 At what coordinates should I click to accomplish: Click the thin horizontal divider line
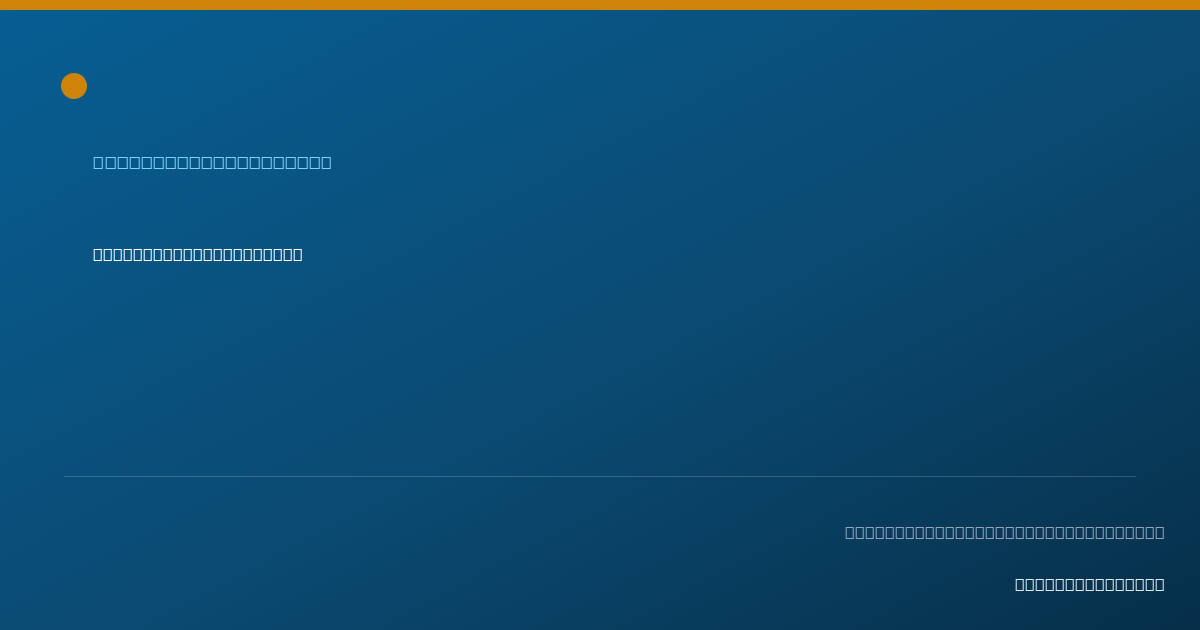(x=600, y=476)
